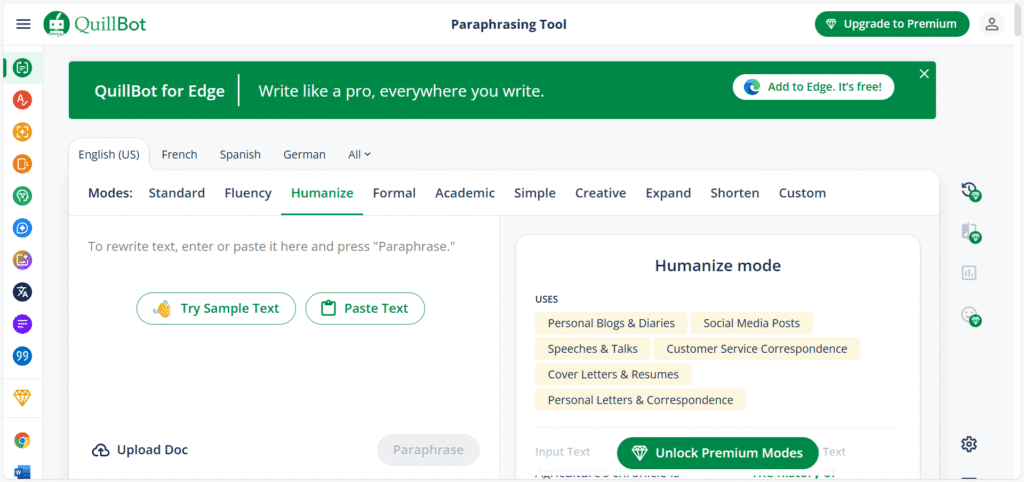Click the QuillBot logo

click(95, 24)
